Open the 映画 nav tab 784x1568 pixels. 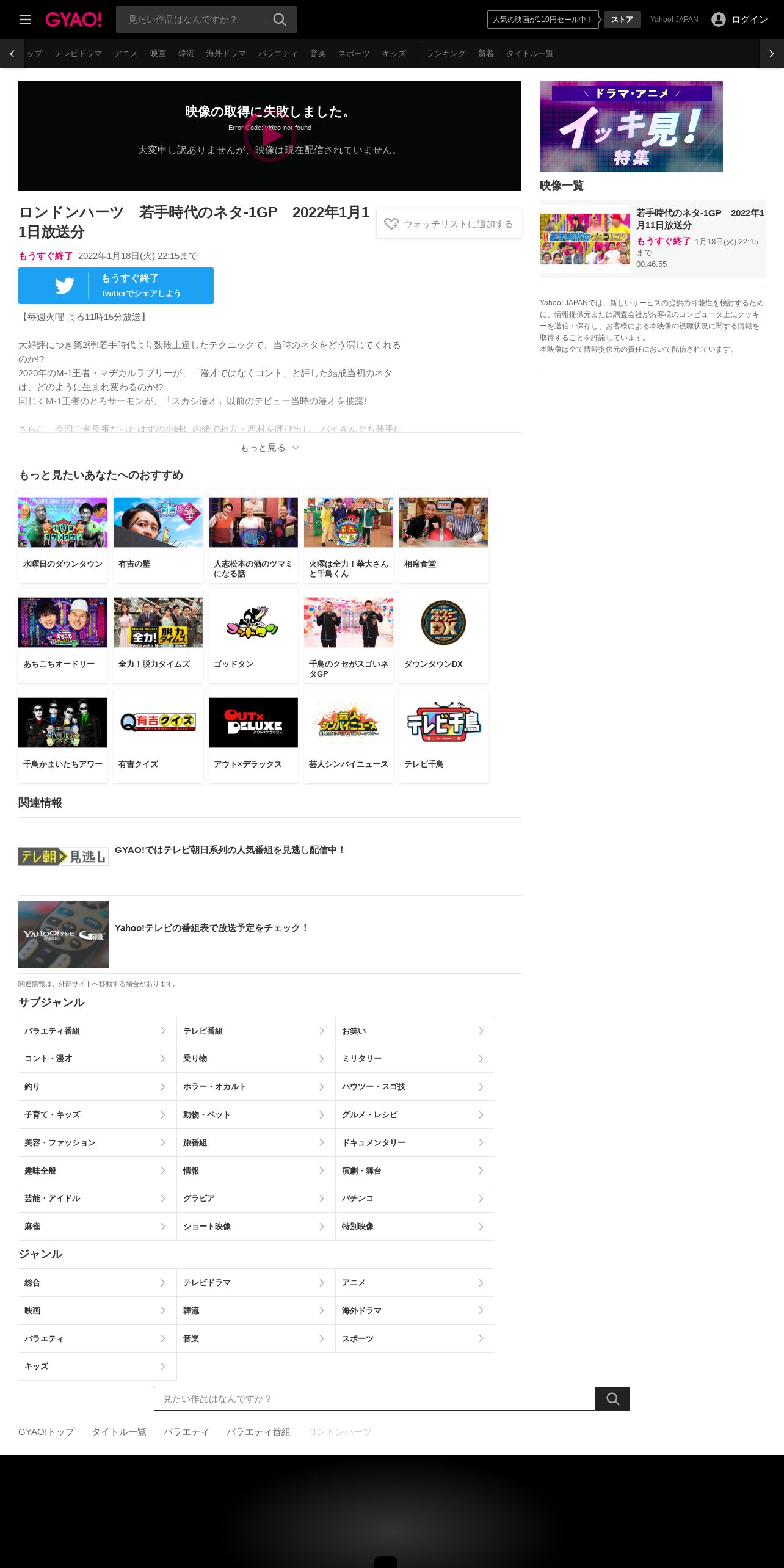tap(158, 54)
